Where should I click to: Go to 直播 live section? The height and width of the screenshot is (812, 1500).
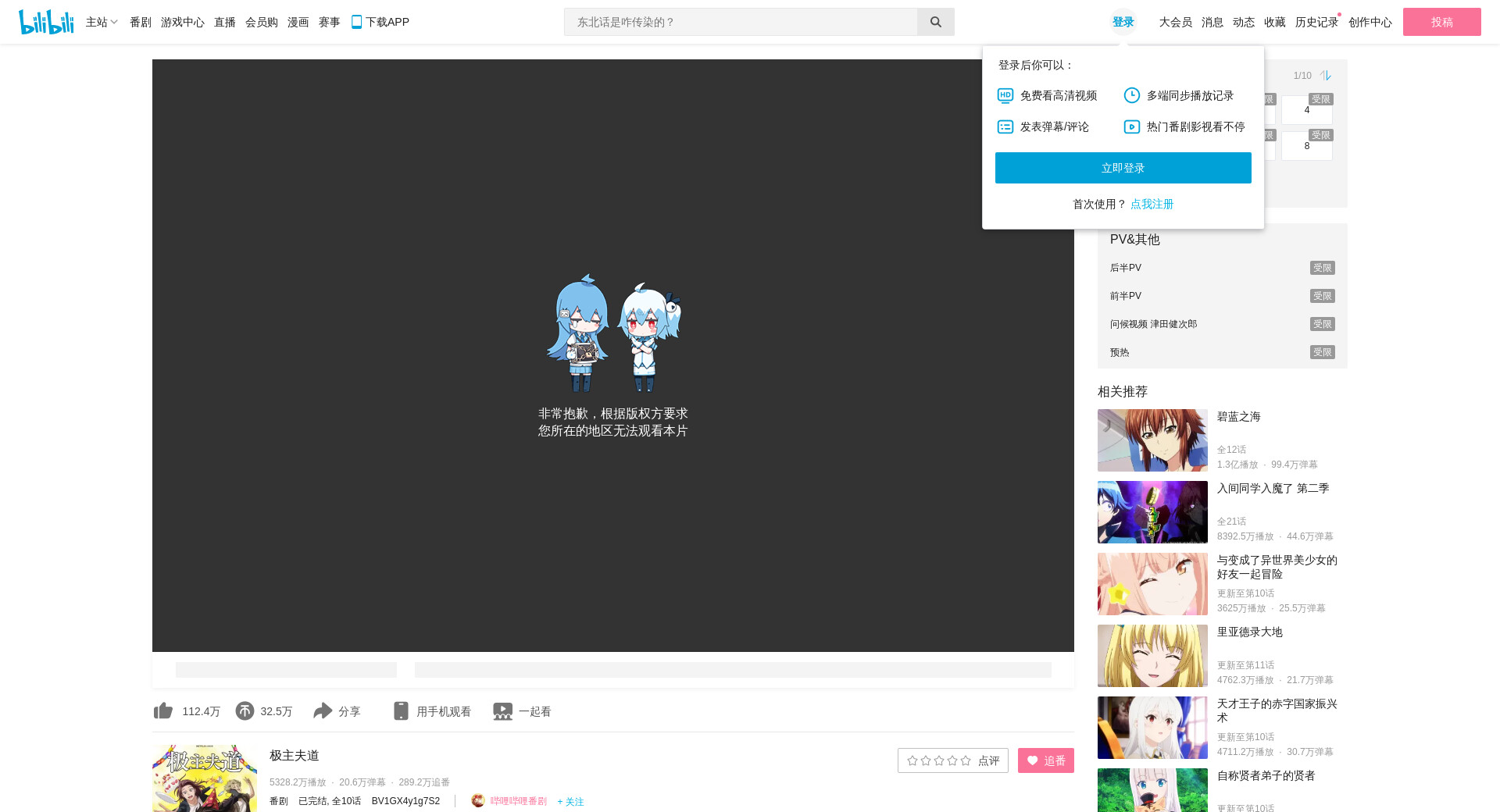[x=224, y=22]
